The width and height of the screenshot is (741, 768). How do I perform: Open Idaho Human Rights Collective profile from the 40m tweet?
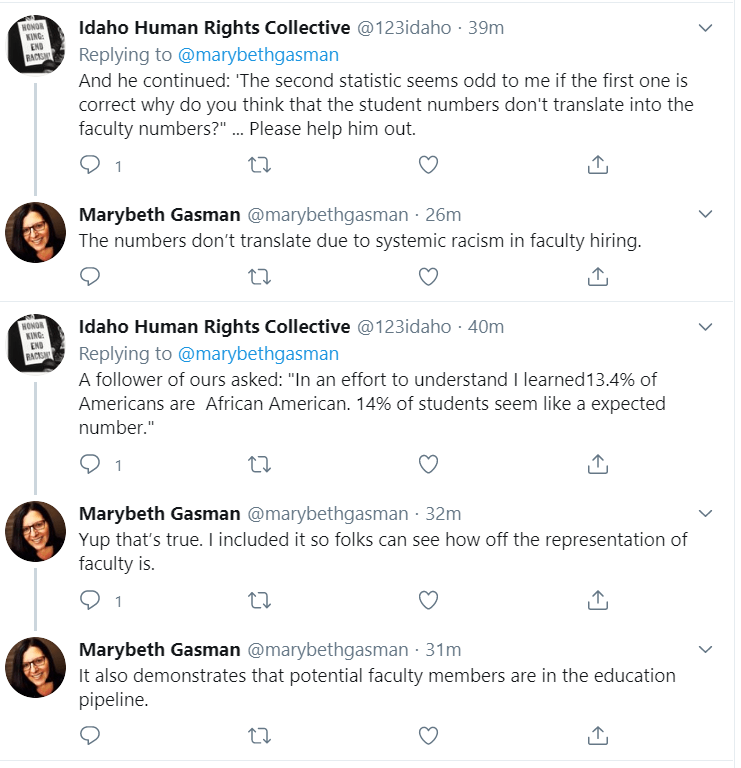pos(214,327)
